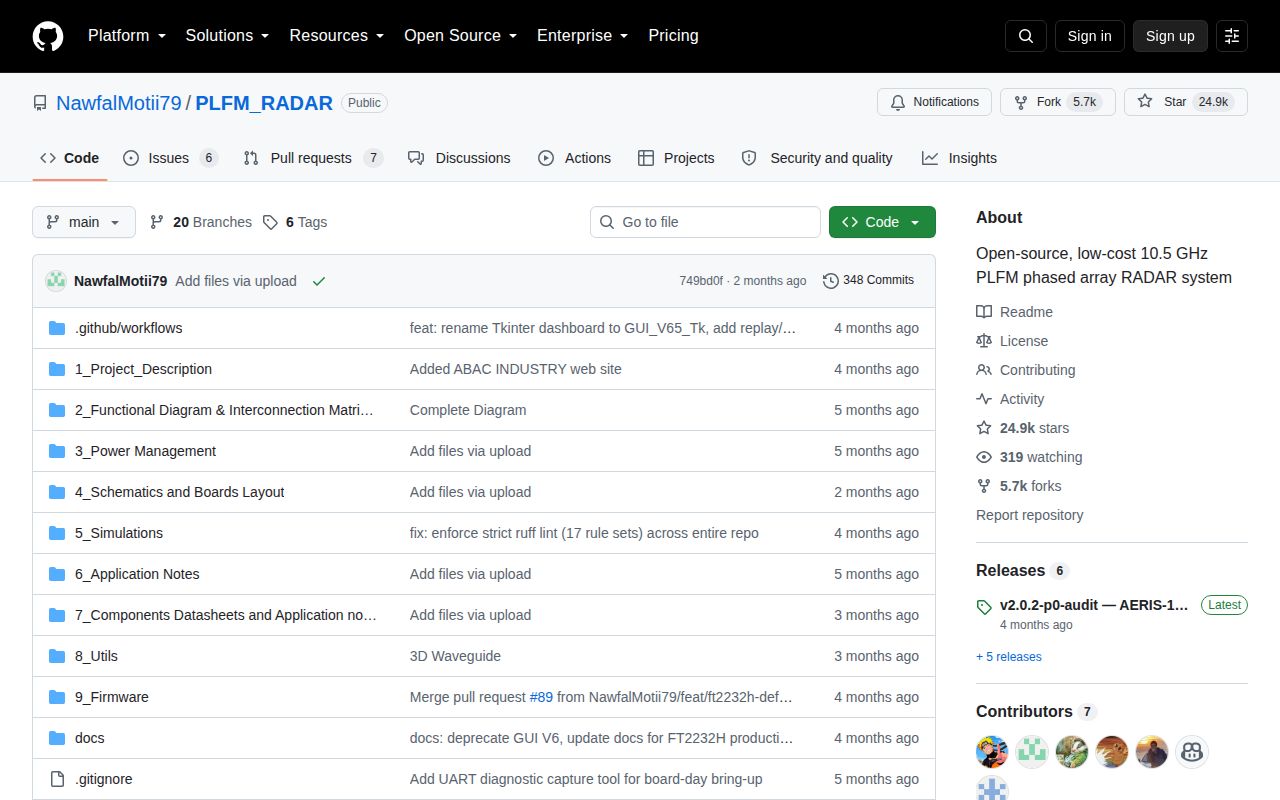Expand the Platform menu
The width and height of the screenshot is (1280, 800).
(x=127, y=36)
